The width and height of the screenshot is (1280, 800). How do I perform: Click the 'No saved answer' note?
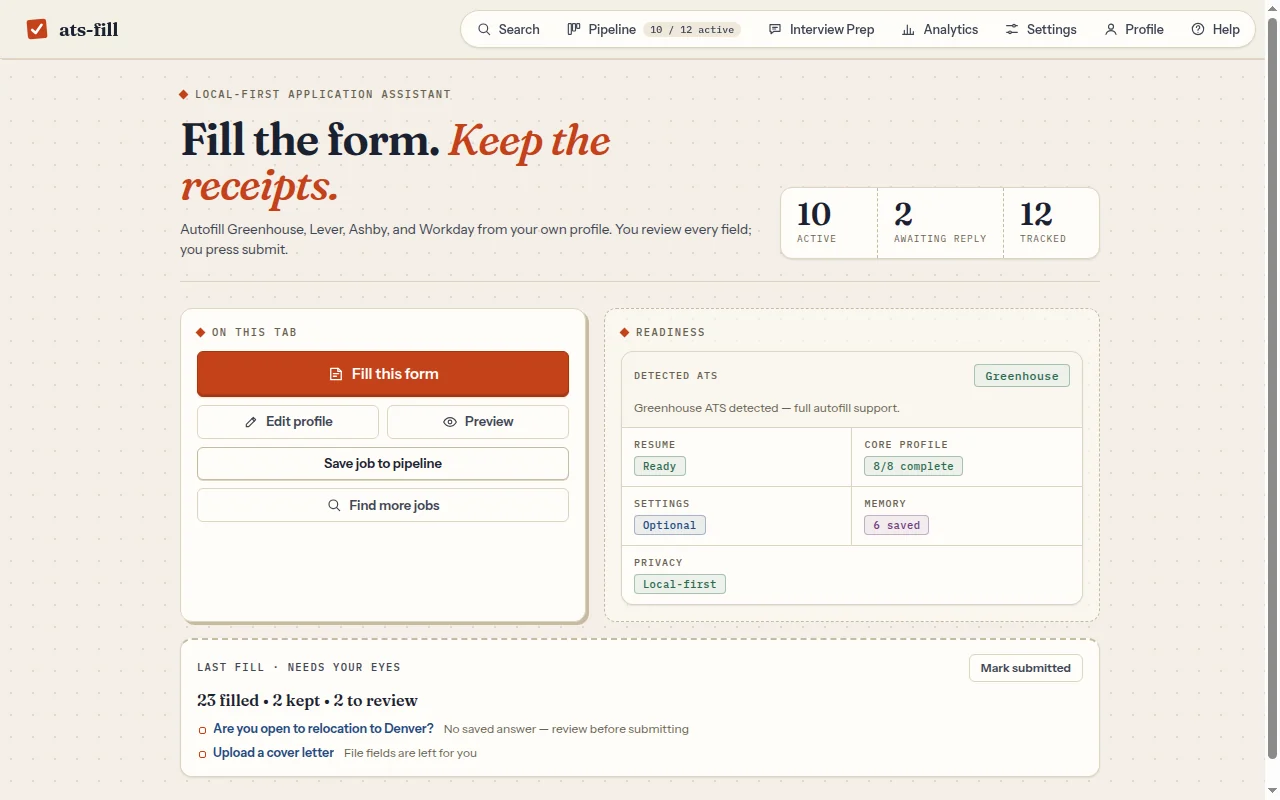[x=566, y=729]
